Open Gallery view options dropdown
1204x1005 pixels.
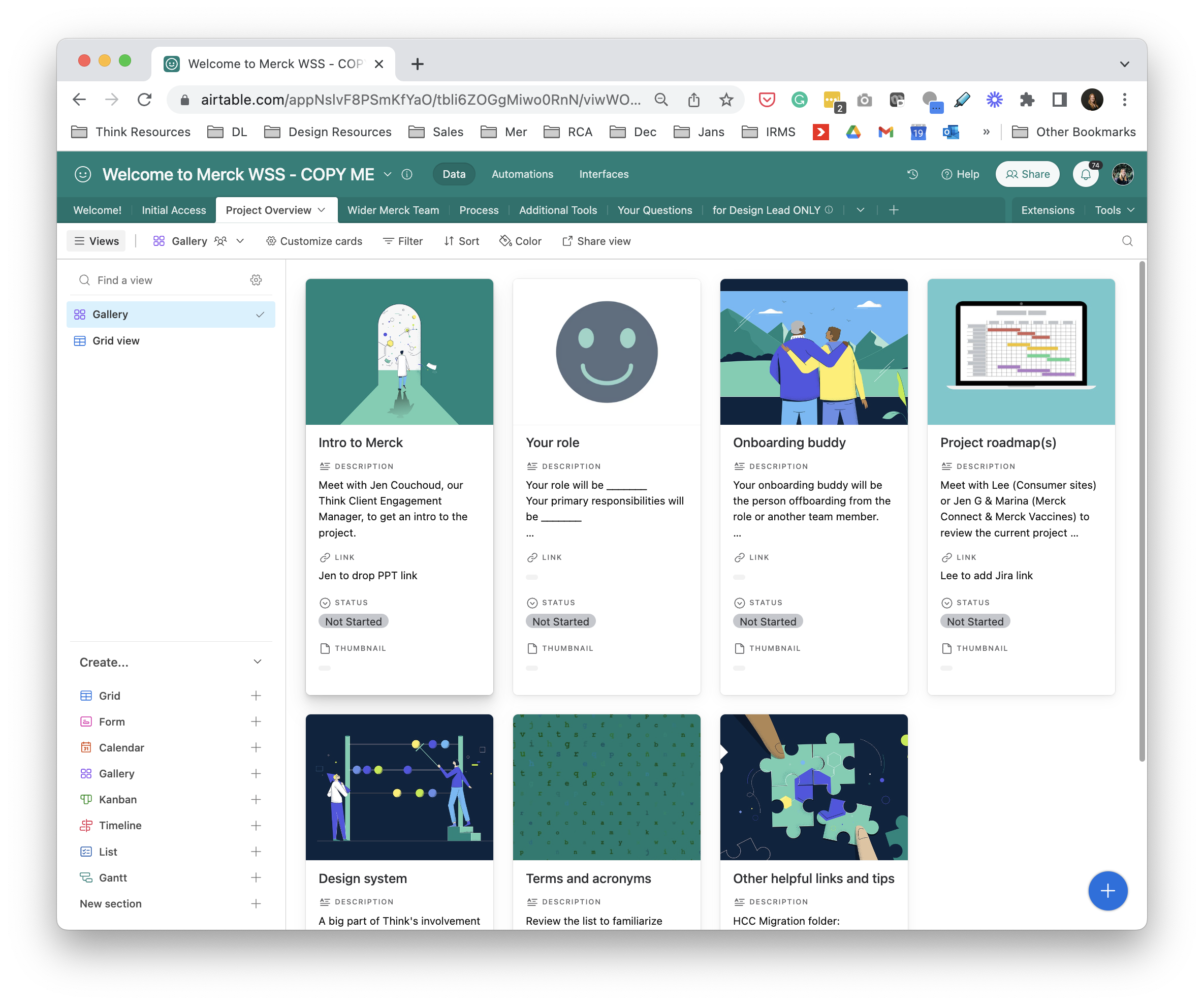point(240,241)
